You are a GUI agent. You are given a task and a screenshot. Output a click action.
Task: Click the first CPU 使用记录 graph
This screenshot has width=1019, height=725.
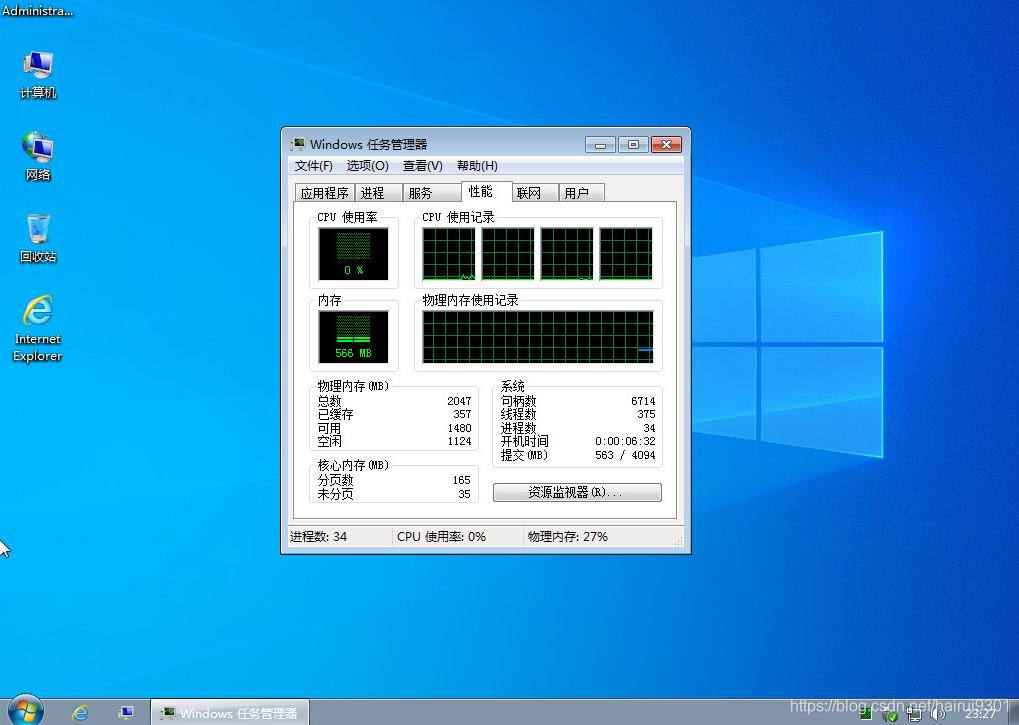coord(448,254)
